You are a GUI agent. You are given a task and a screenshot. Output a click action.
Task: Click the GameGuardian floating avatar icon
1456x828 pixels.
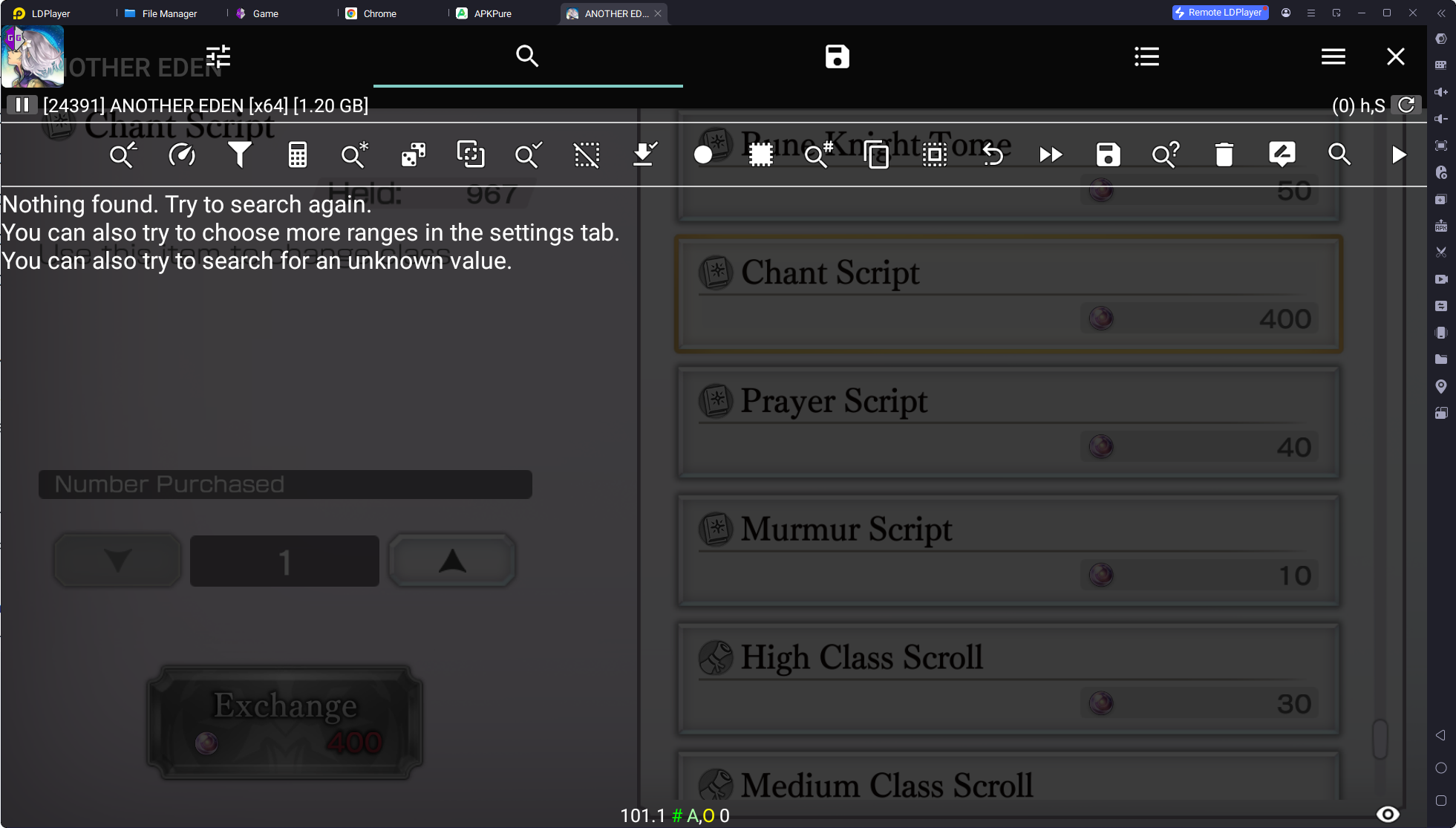[33, 56]
